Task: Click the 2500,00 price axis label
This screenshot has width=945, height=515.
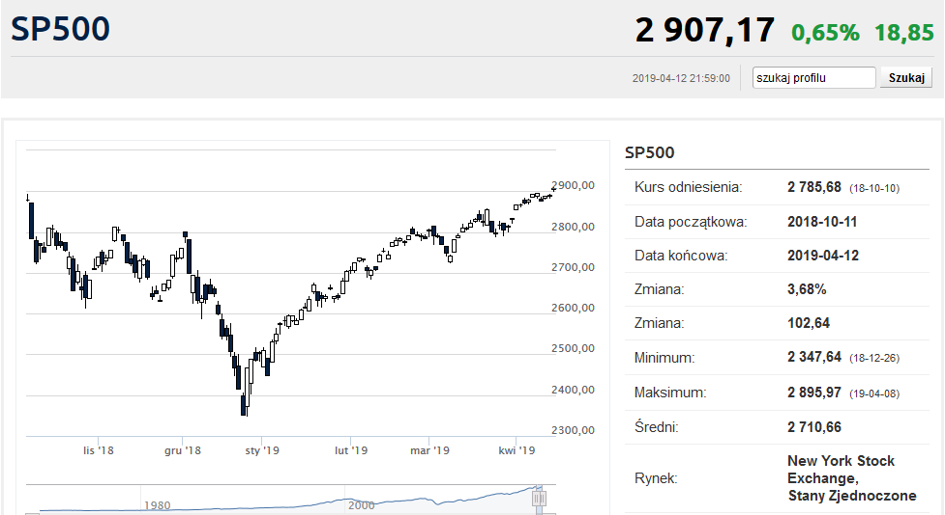Action: coord(573,349)
